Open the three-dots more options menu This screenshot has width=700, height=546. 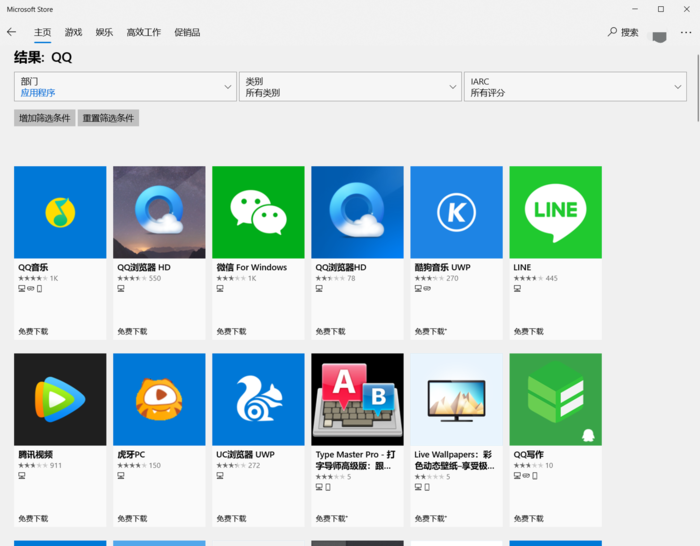(686, 32)
